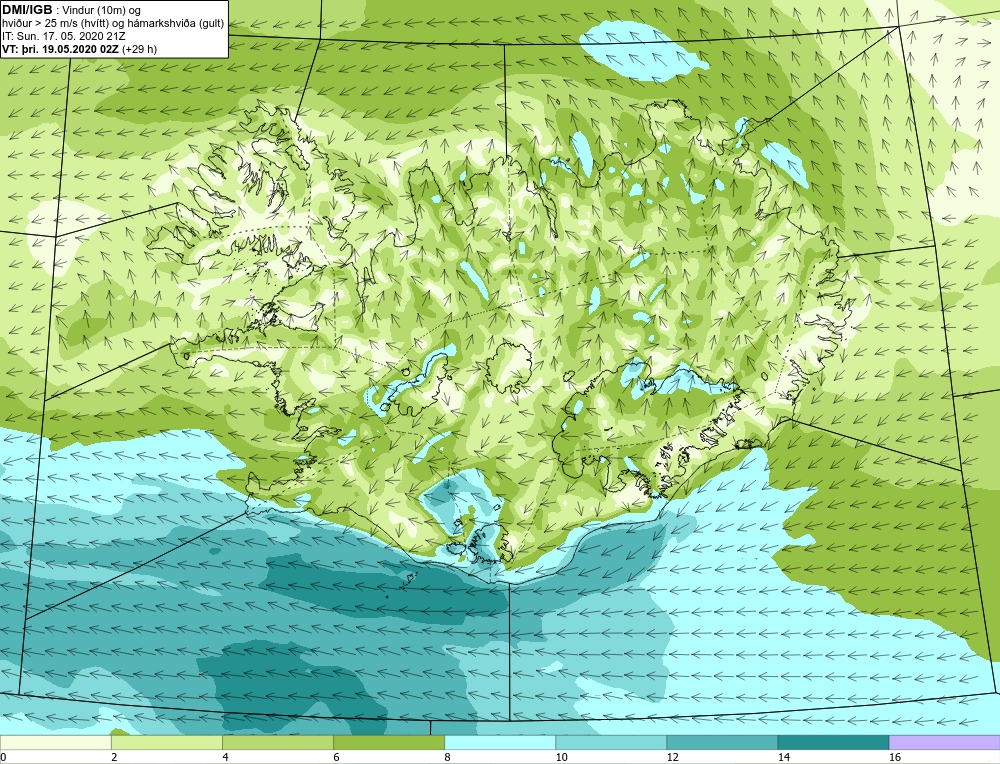
Task: Click the legend tick label '12'
Action: coord(672,757)
